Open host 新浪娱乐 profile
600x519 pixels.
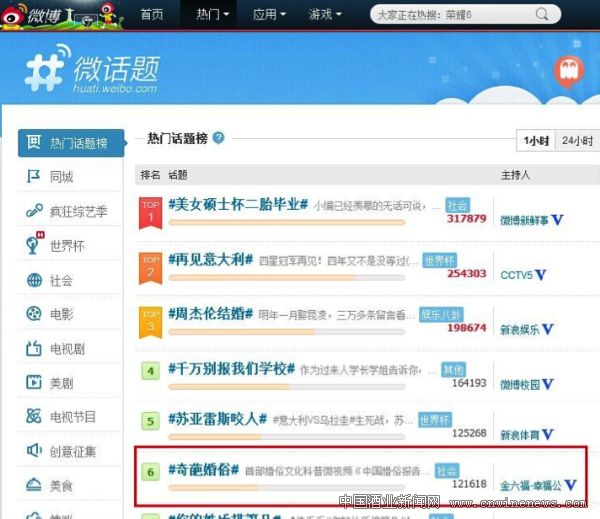520,330
